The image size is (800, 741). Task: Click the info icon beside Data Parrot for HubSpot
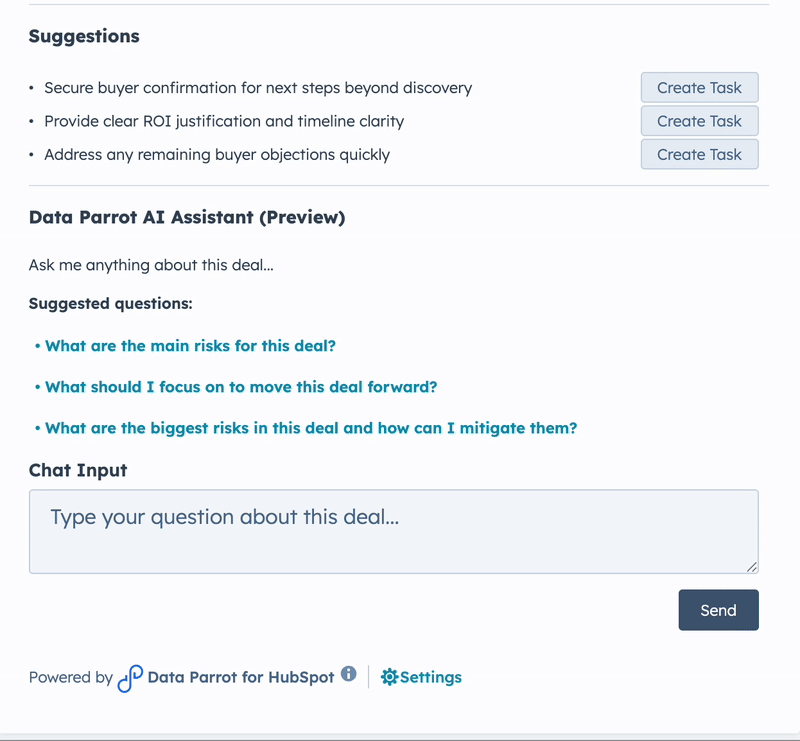tap(348, 674)
